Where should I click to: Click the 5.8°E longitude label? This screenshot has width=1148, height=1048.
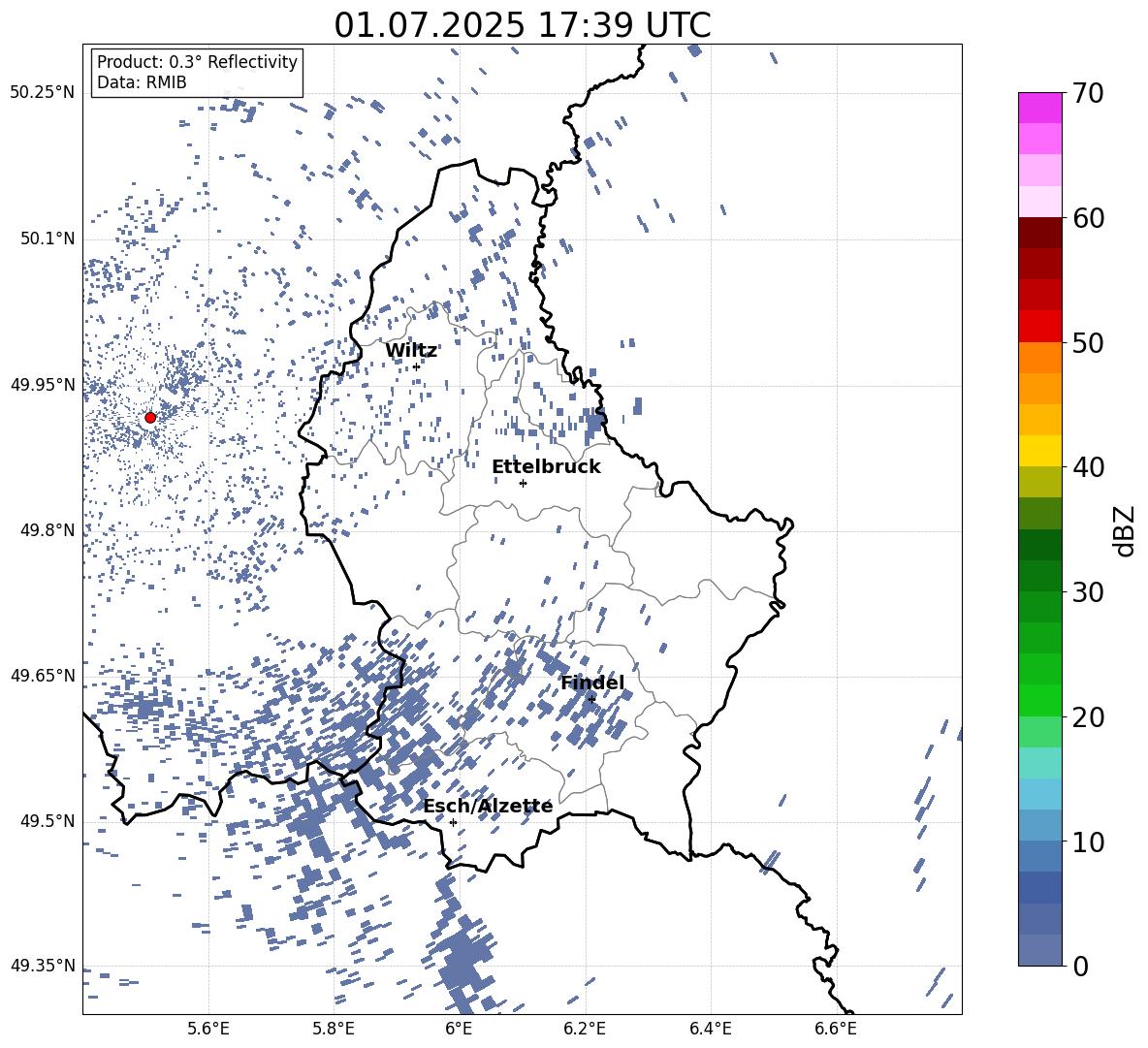pyautogui.click(x=334, y=1029)
